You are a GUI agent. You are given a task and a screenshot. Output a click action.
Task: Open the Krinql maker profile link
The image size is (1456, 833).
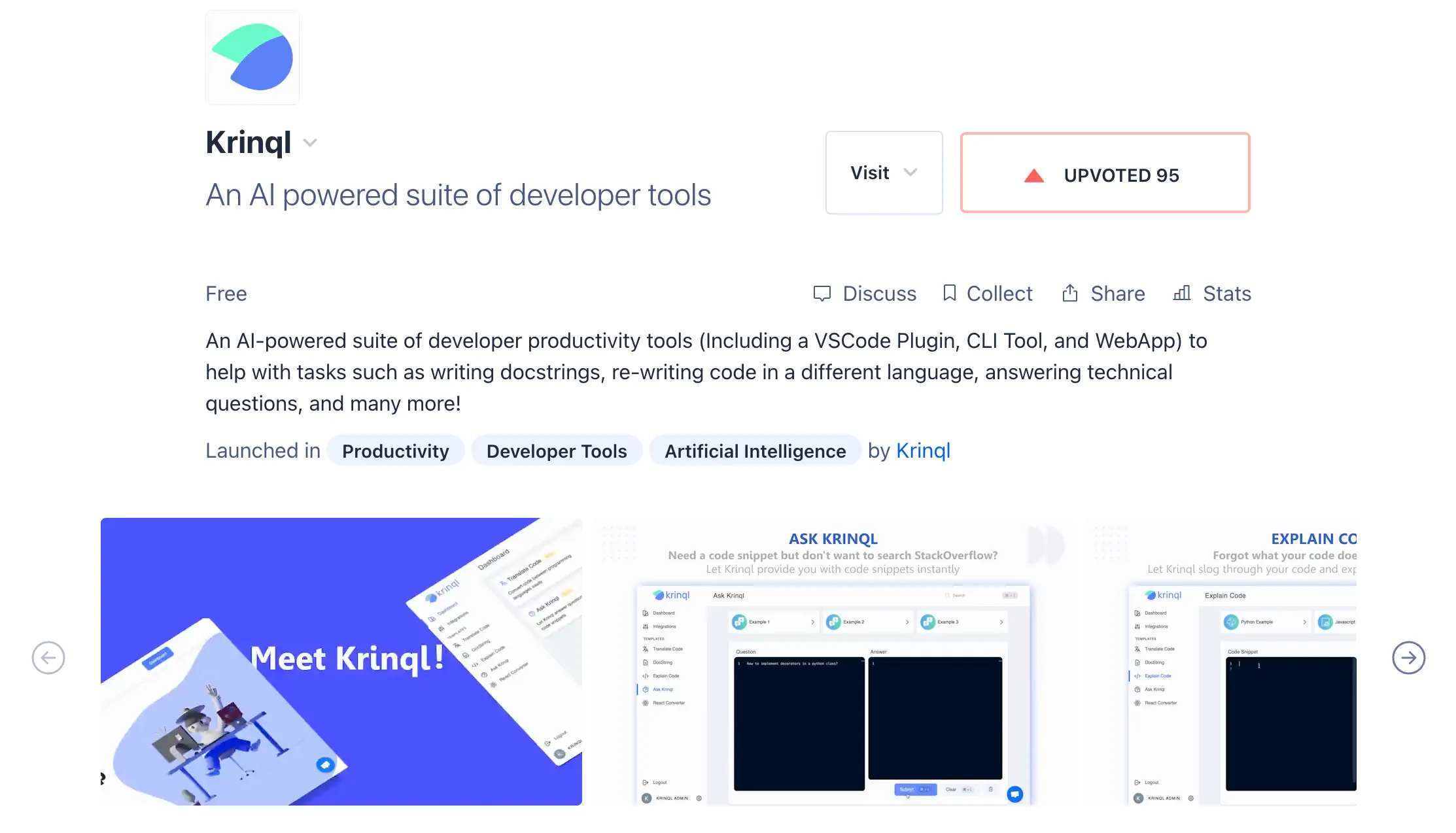click(x=923, y=450)
